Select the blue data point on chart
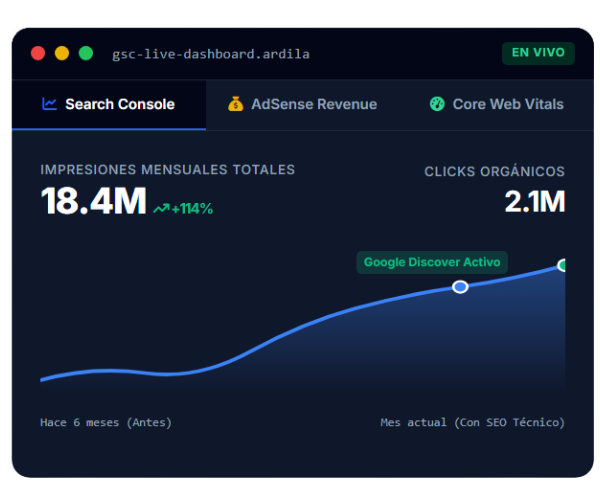600x500 pixels. pos(460,287)
